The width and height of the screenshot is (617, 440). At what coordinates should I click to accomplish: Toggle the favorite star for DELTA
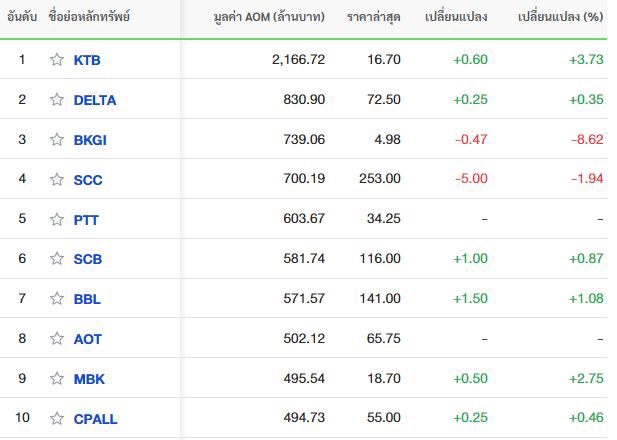click(57, 100)
